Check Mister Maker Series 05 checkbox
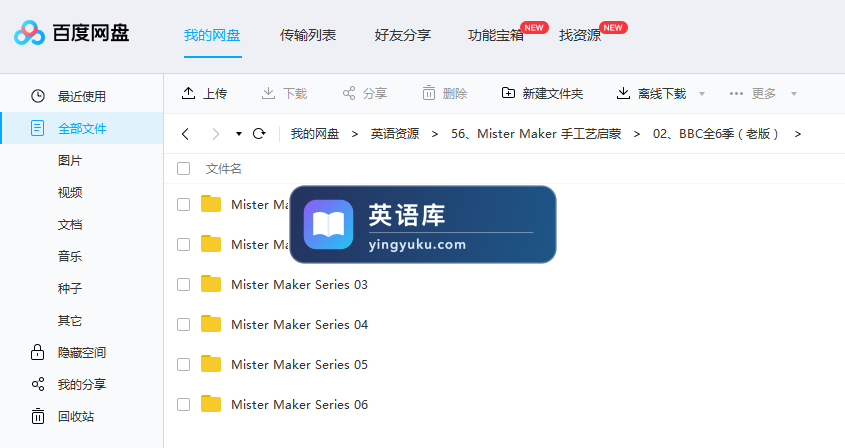845x448 pixels. click(183, 364)
